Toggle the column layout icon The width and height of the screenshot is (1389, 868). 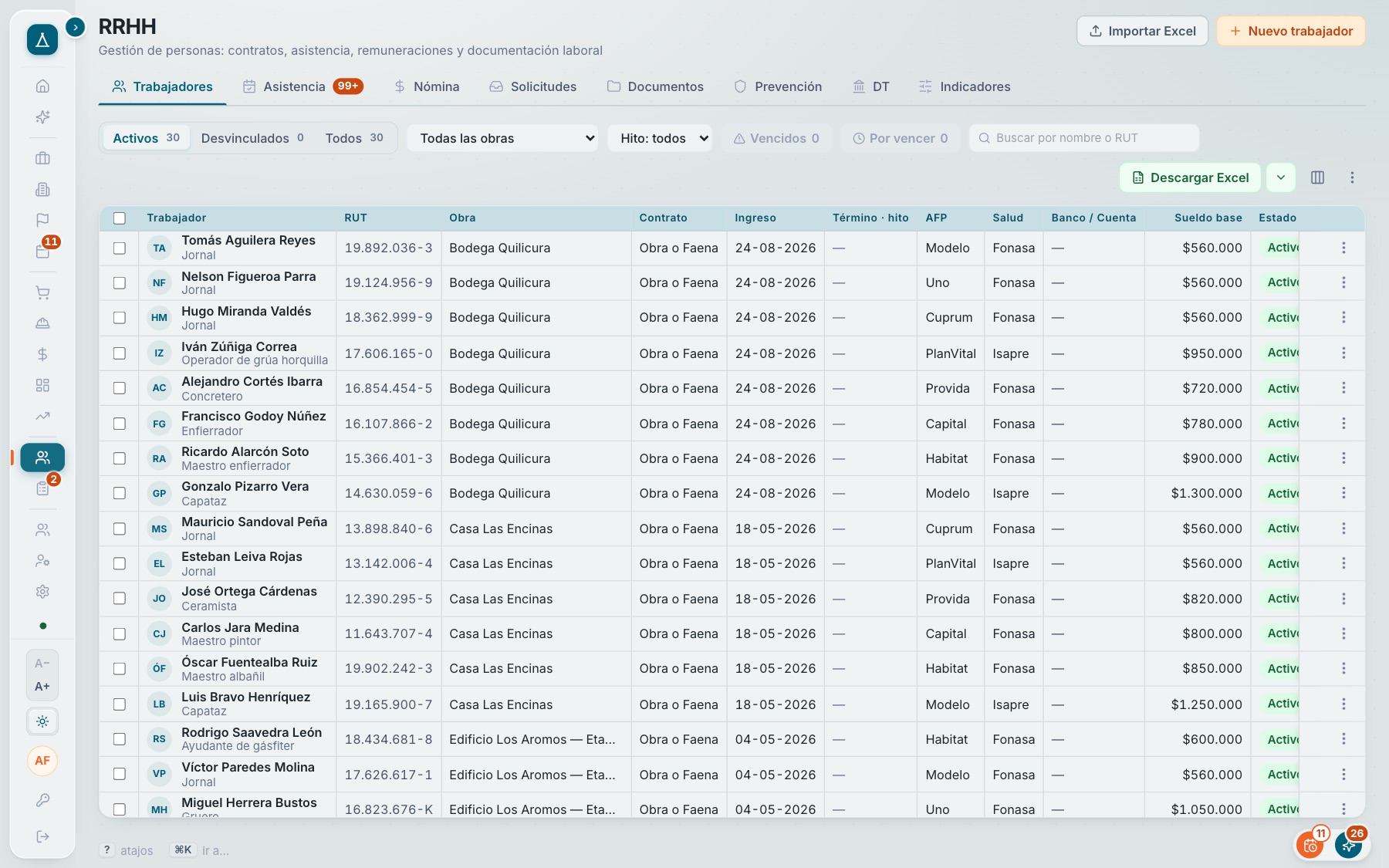[x=1317, y=177]
